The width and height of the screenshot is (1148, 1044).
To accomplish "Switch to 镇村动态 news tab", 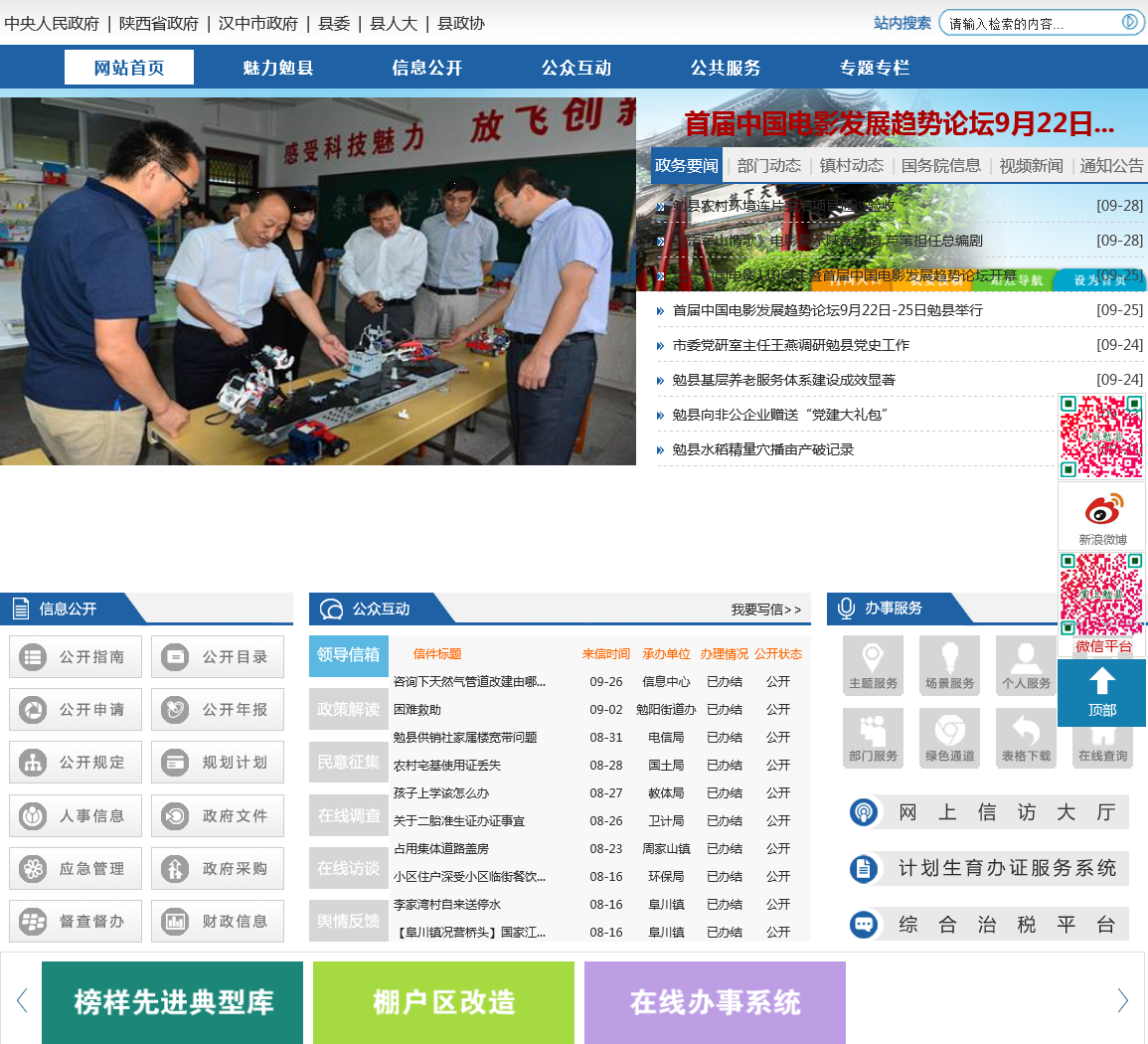I will point(852,166).
